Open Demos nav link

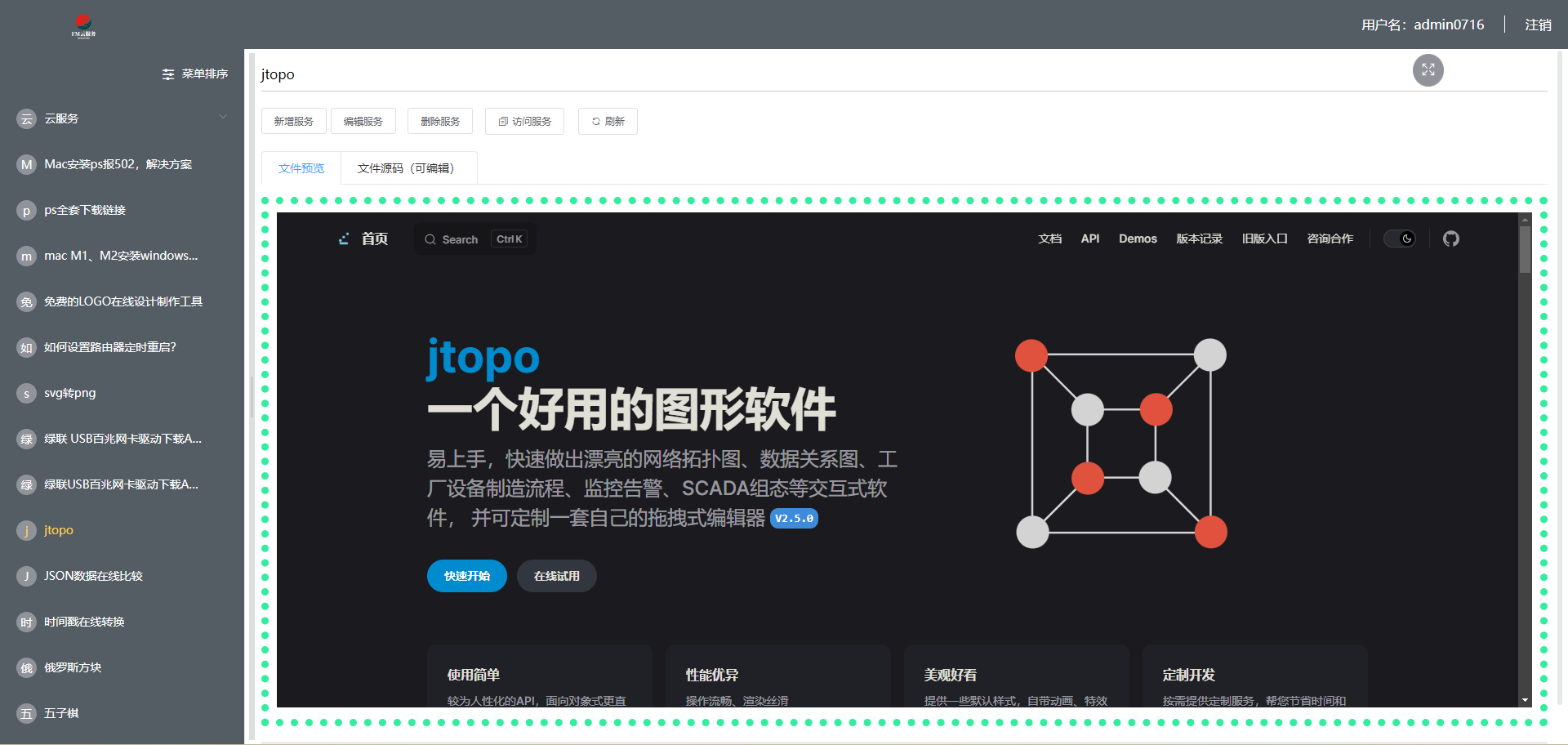(x=1138, y=239)
